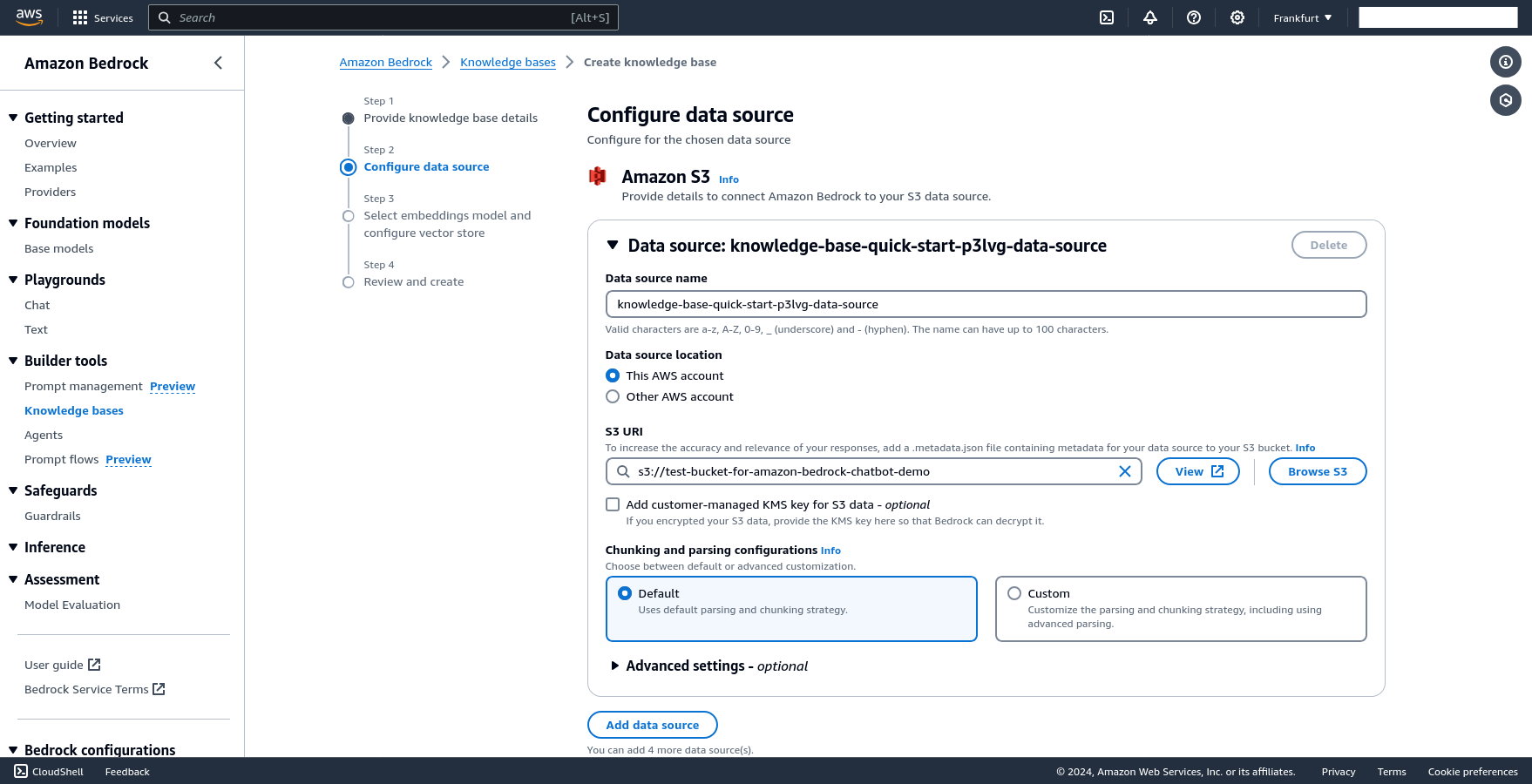The width and height of the screenshot is (1532, 784).
Task: Open Text playground
Action: click(x=36, y=329)
